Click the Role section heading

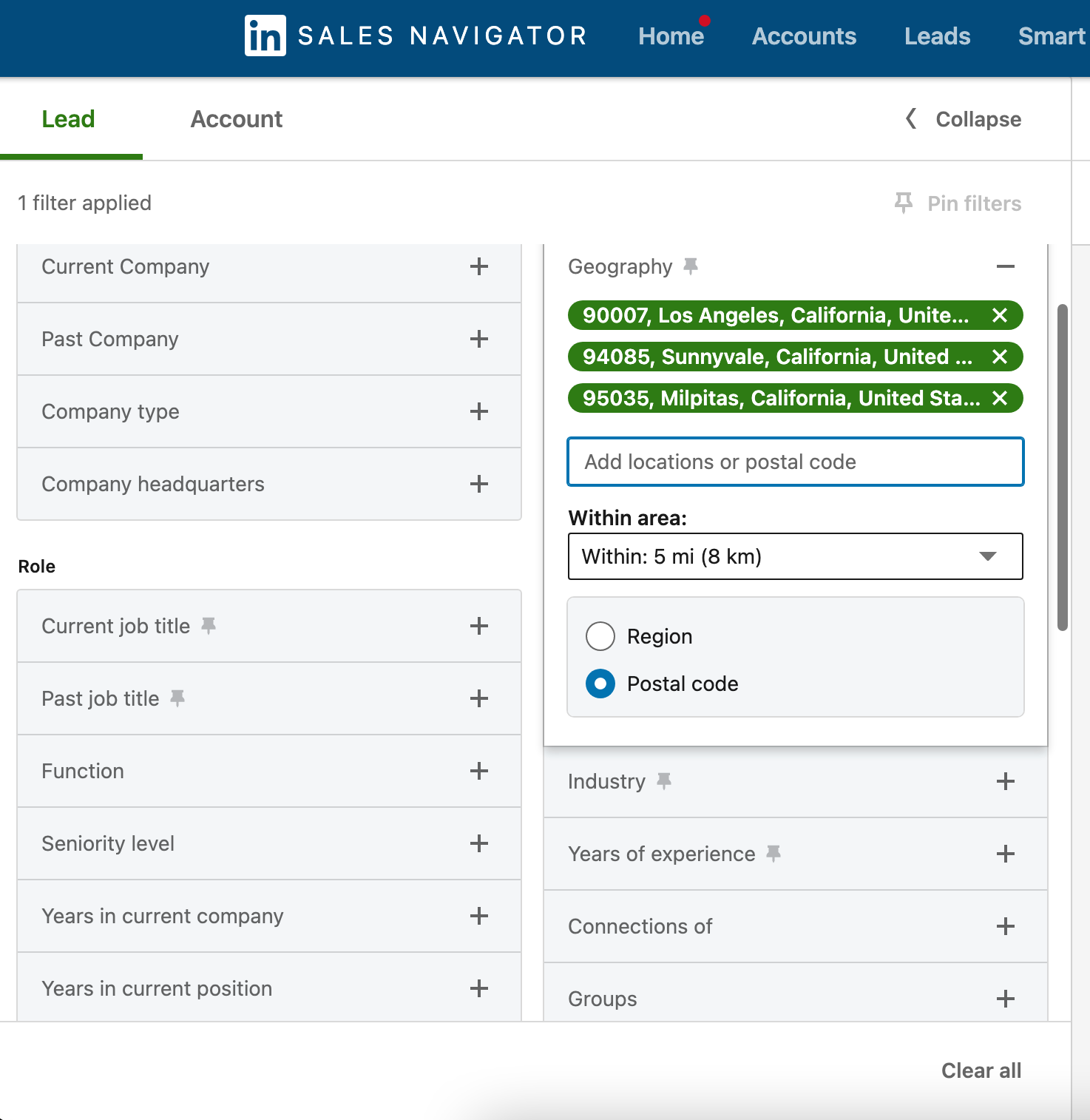(x=37, y=566)
